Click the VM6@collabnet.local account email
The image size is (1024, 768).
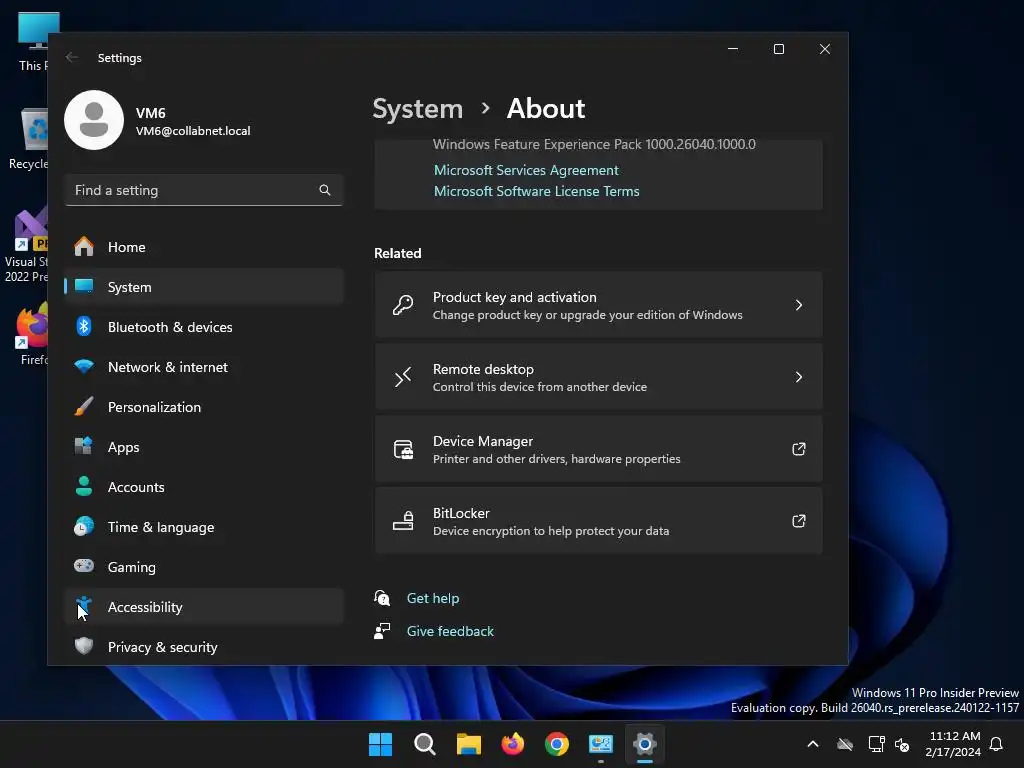tap(193, 131)
